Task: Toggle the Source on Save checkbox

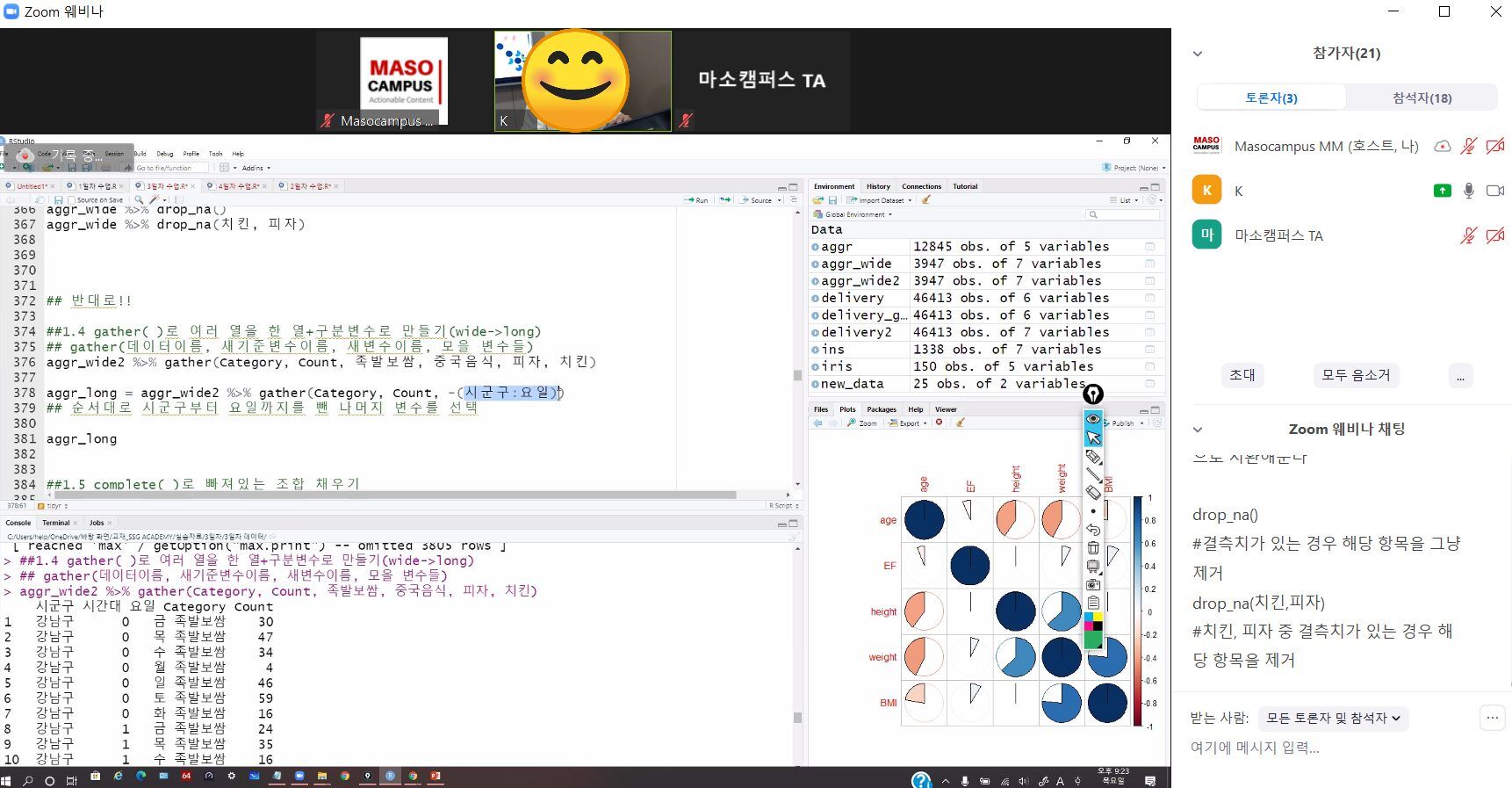Action: pyautogui.click(x=73, y=200)
